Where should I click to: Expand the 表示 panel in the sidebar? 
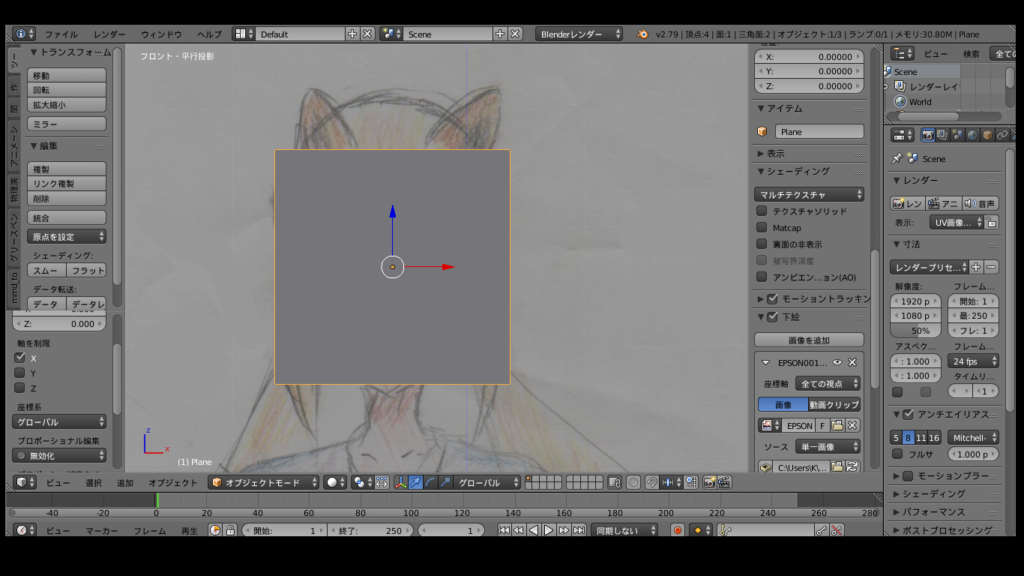coord(776,153)
